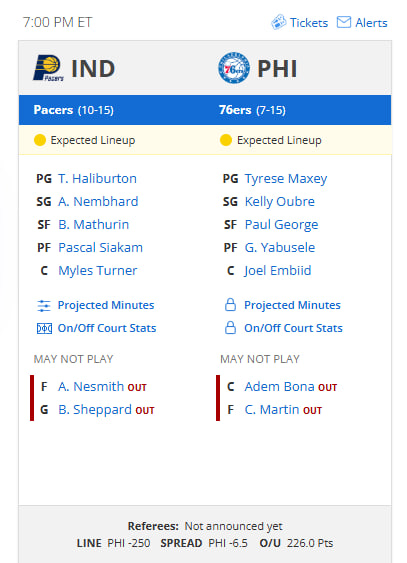This screenshot has width=407, height=563.
Task: Open Pascal Siakam player link
Action: click(x=100, y=247)
